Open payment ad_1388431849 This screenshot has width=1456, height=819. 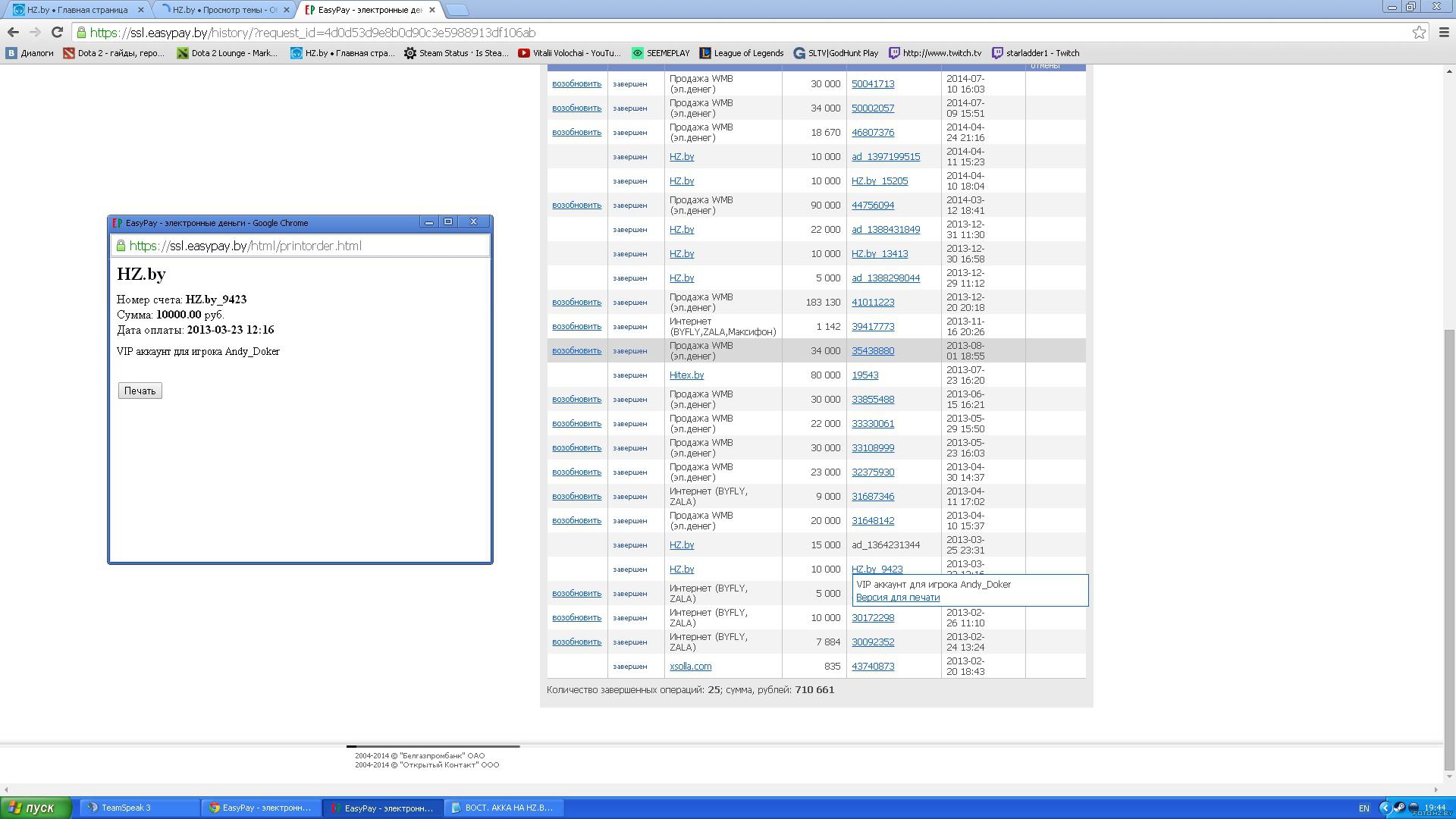[886, 229]
